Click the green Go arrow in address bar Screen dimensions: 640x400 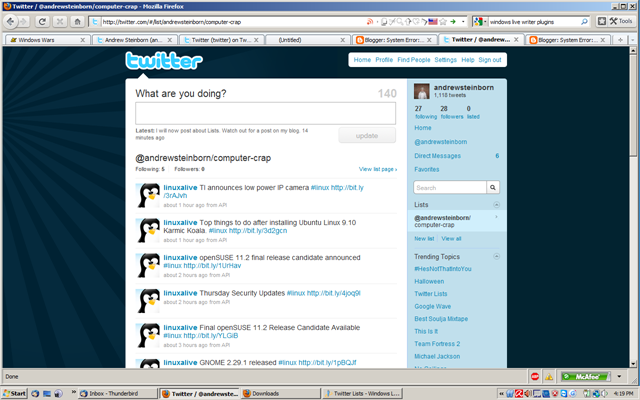tap(453, 22)
